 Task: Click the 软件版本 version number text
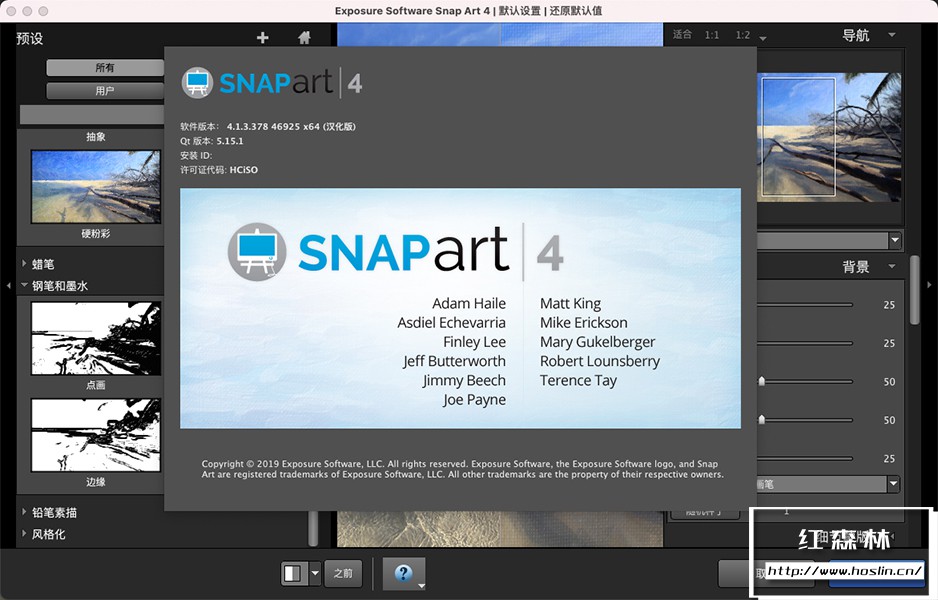291,127
